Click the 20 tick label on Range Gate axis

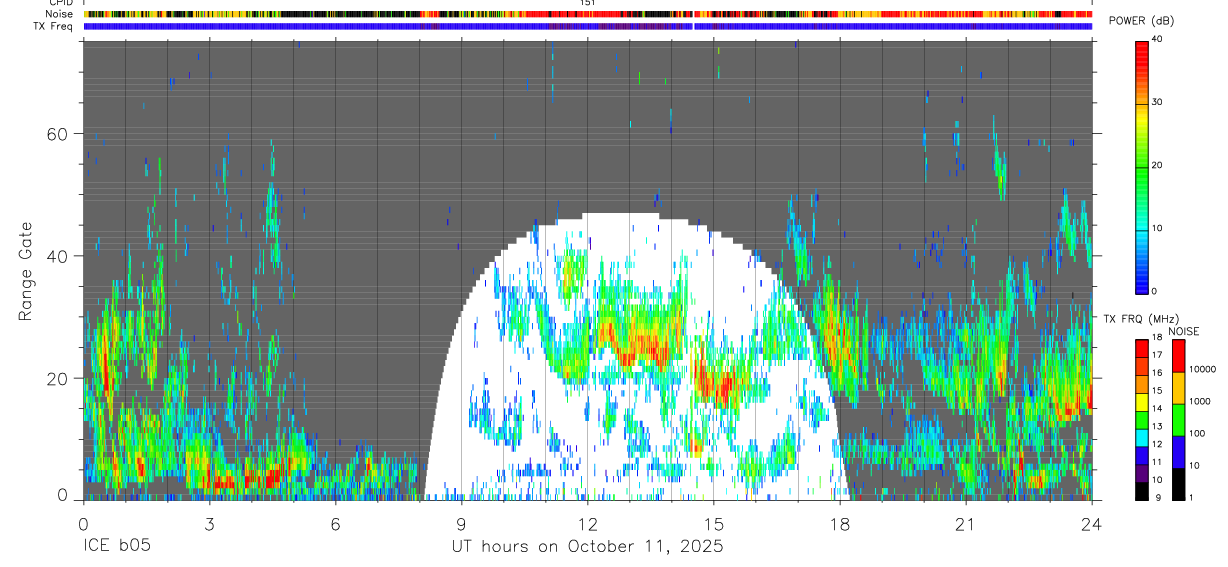coord(58,378)
